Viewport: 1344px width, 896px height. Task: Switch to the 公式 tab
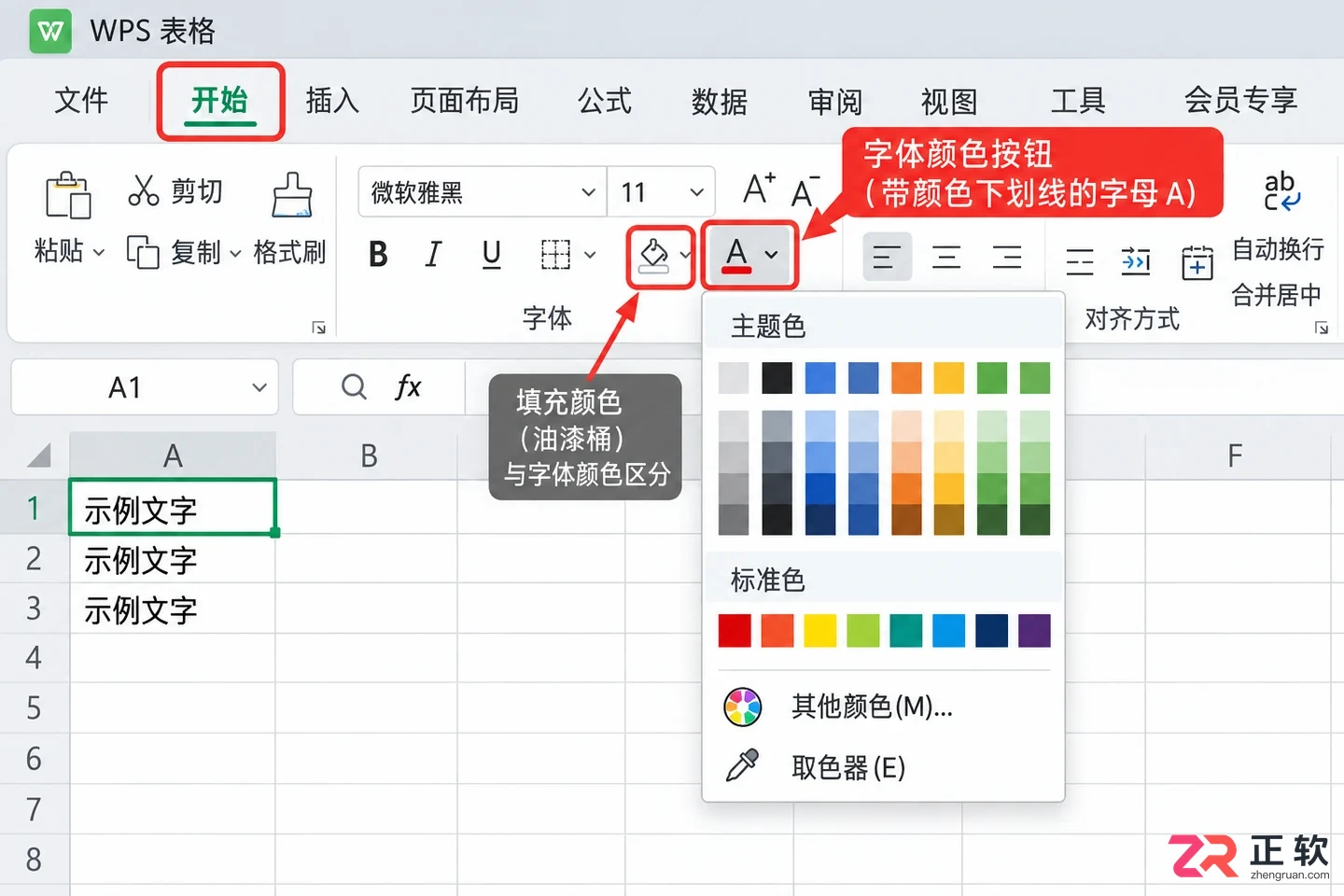[605, 100]
